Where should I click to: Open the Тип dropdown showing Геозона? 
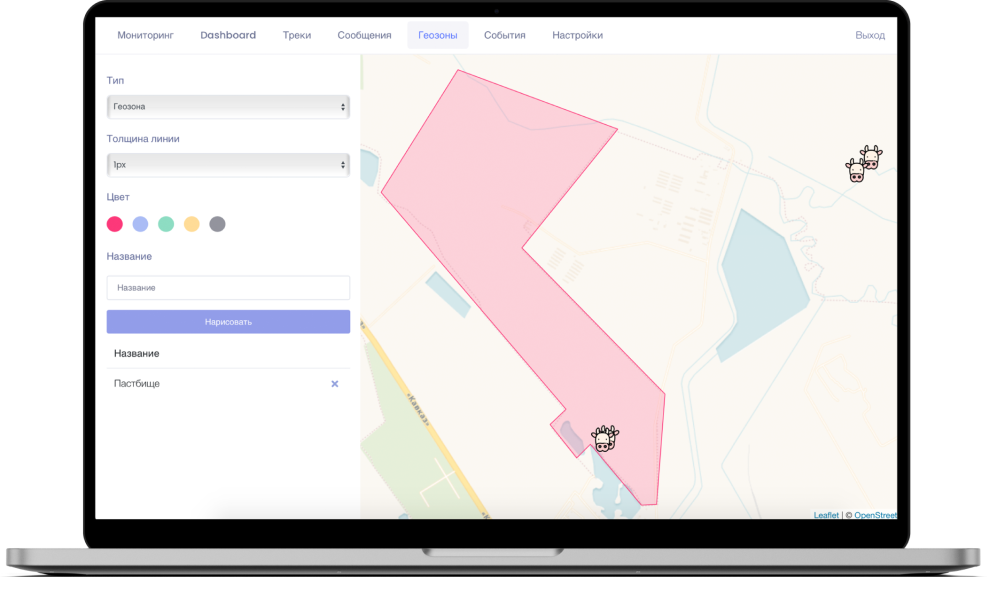(x=228, y=106)
